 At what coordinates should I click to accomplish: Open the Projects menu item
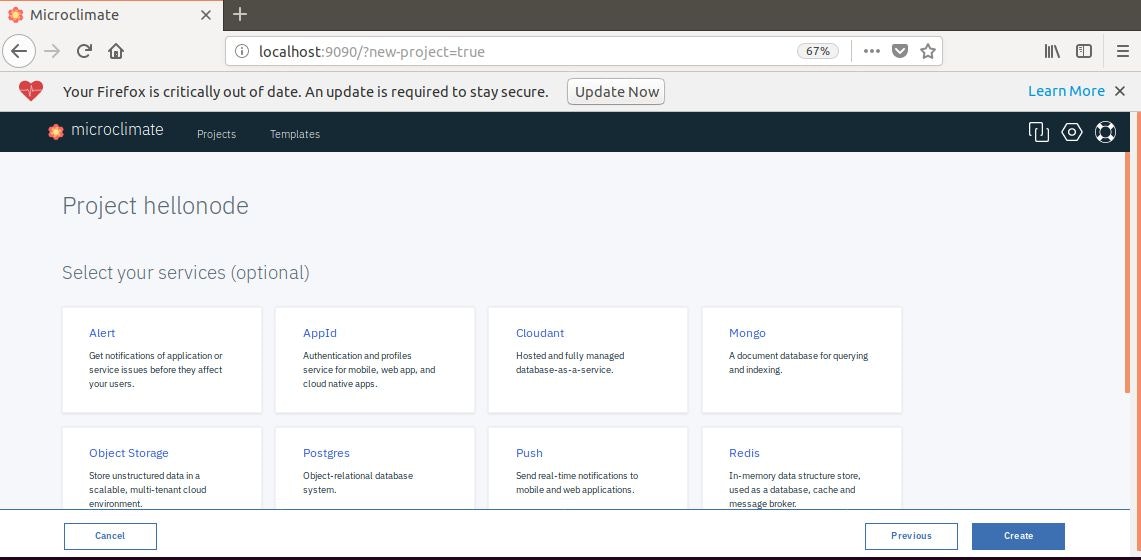tap(216, 134)
